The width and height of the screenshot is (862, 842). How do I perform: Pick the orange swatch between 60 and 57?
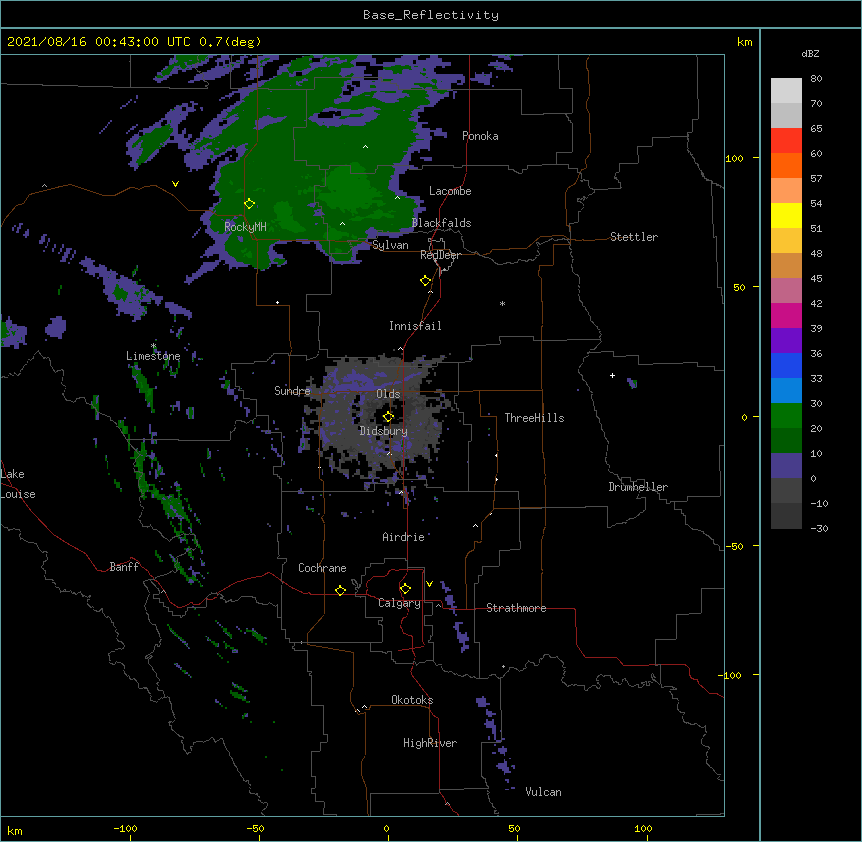pyautogui.click(x=786, y=165)
